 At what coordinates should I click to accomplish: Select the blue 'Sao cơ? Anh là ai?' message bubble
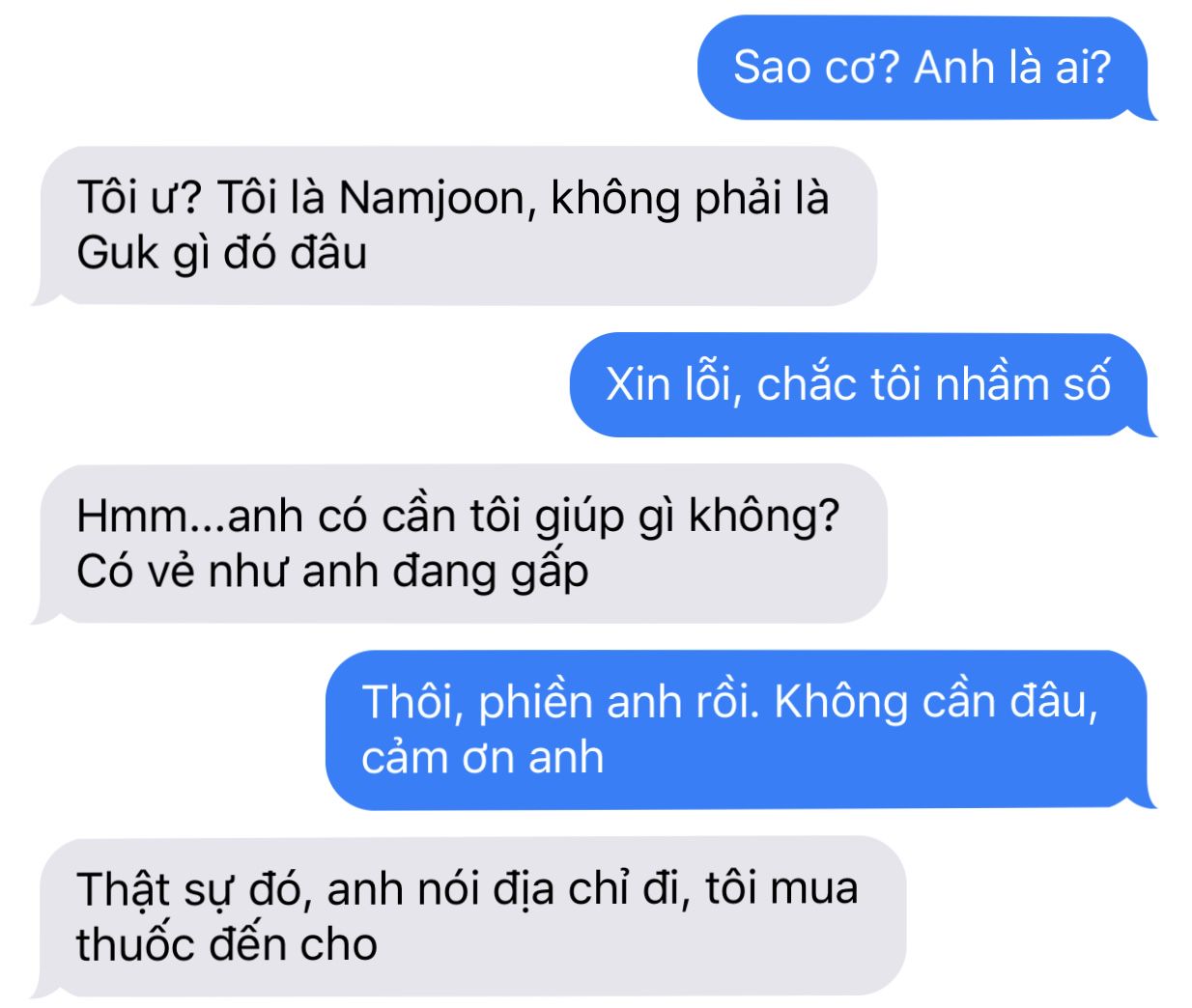point(927,68)
